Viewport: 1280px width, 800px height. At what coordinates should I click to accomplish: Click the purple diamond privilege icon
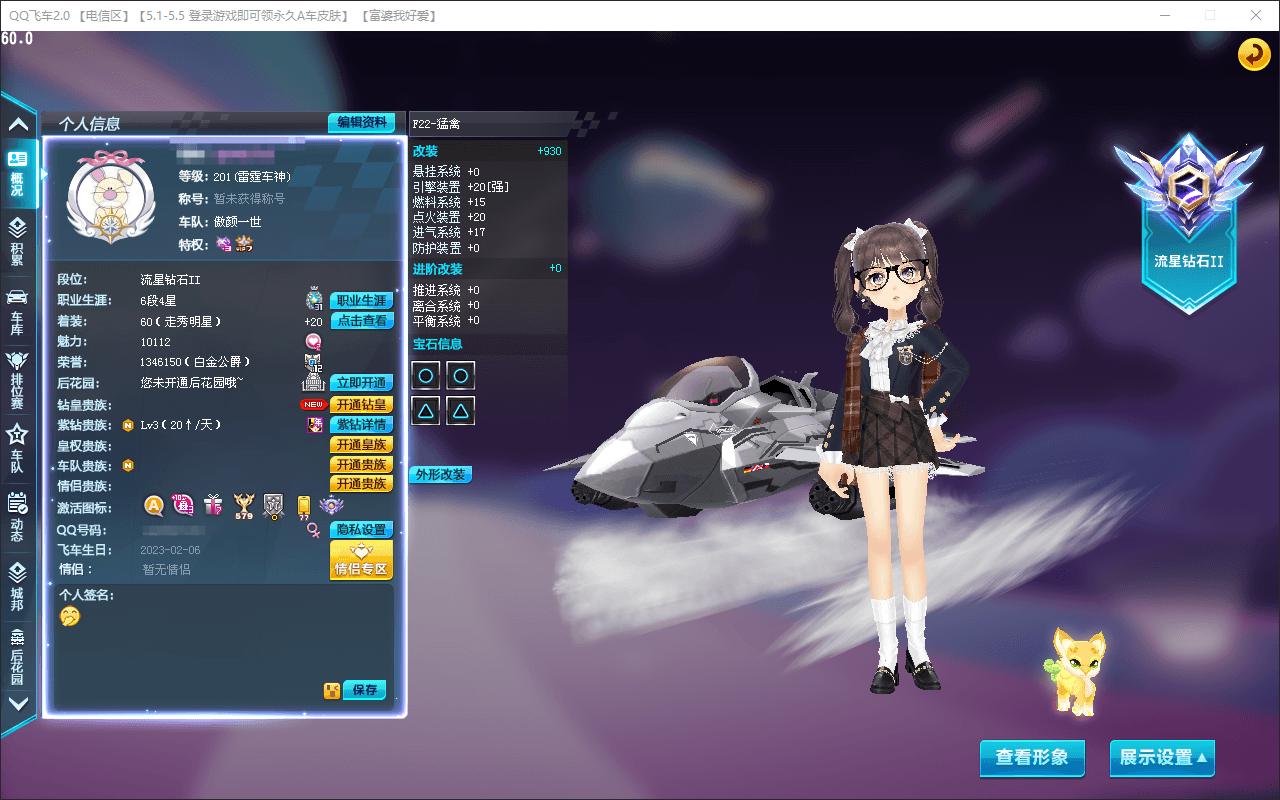224,244
